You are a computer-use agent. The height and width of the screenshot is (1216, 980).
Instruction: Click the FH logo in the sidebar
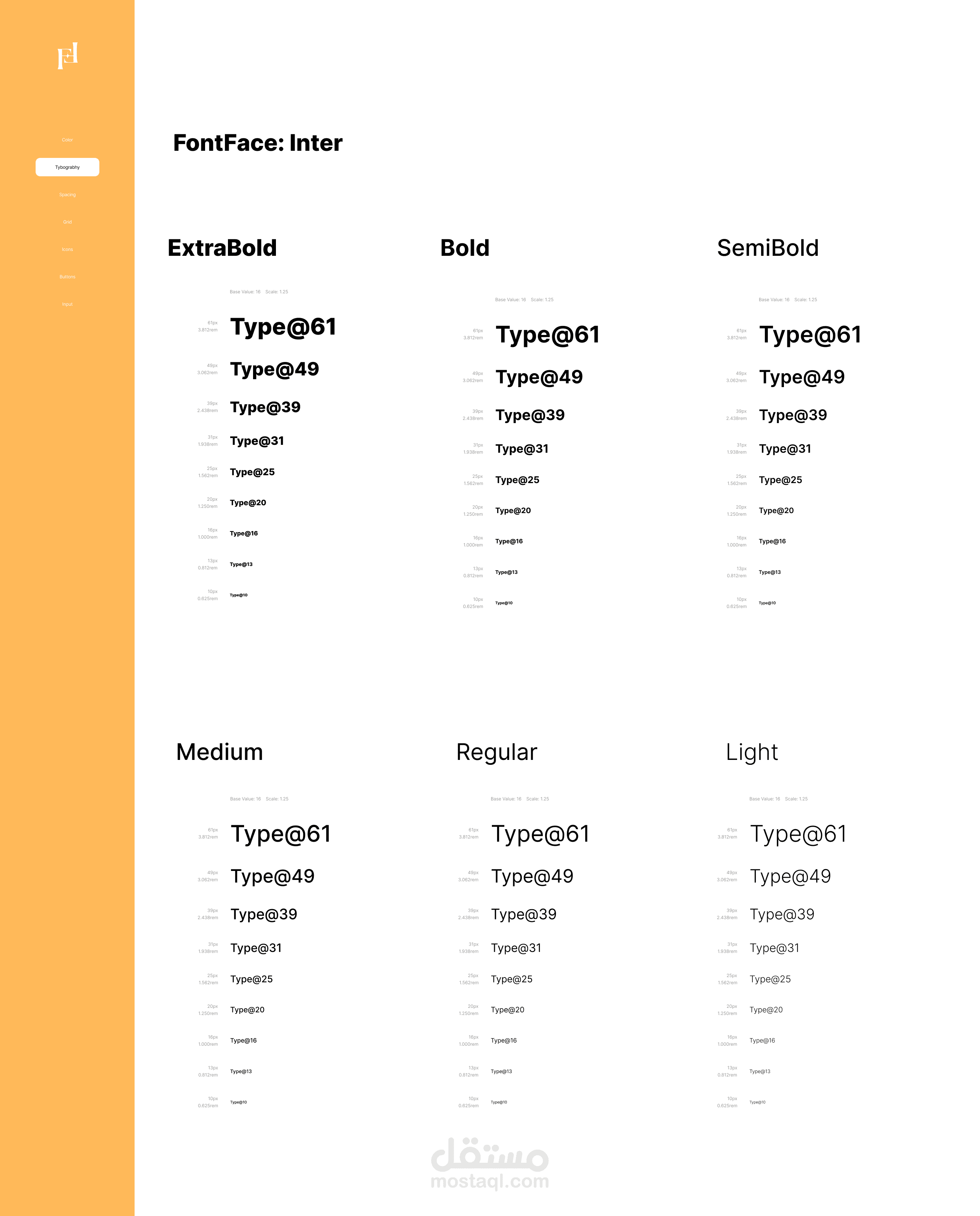67,56
